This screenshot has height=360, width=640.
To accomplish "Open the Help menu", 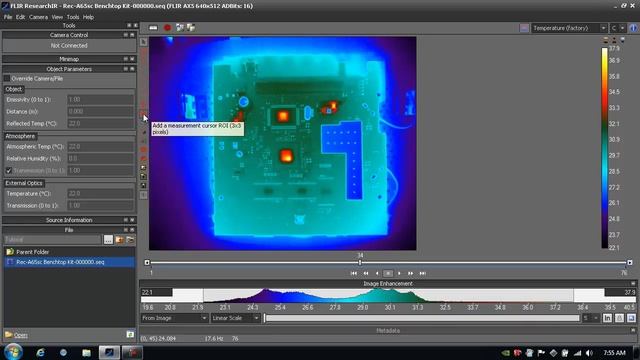I will coord(88,17).
